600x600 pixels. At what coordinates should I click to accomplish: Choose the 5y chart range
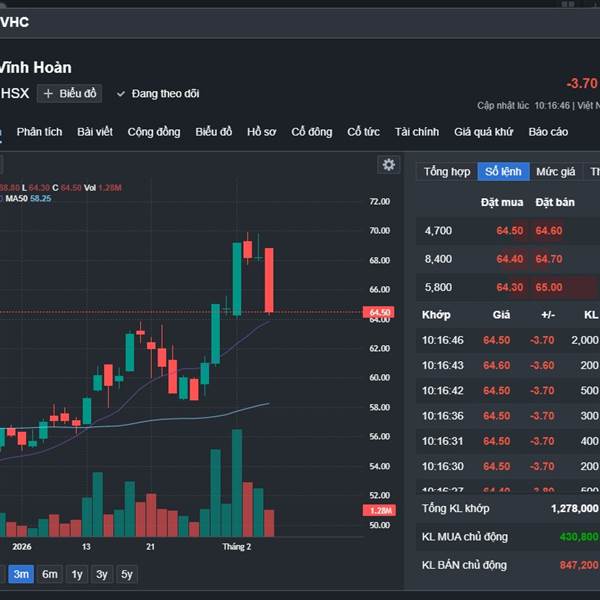(126, 574)
